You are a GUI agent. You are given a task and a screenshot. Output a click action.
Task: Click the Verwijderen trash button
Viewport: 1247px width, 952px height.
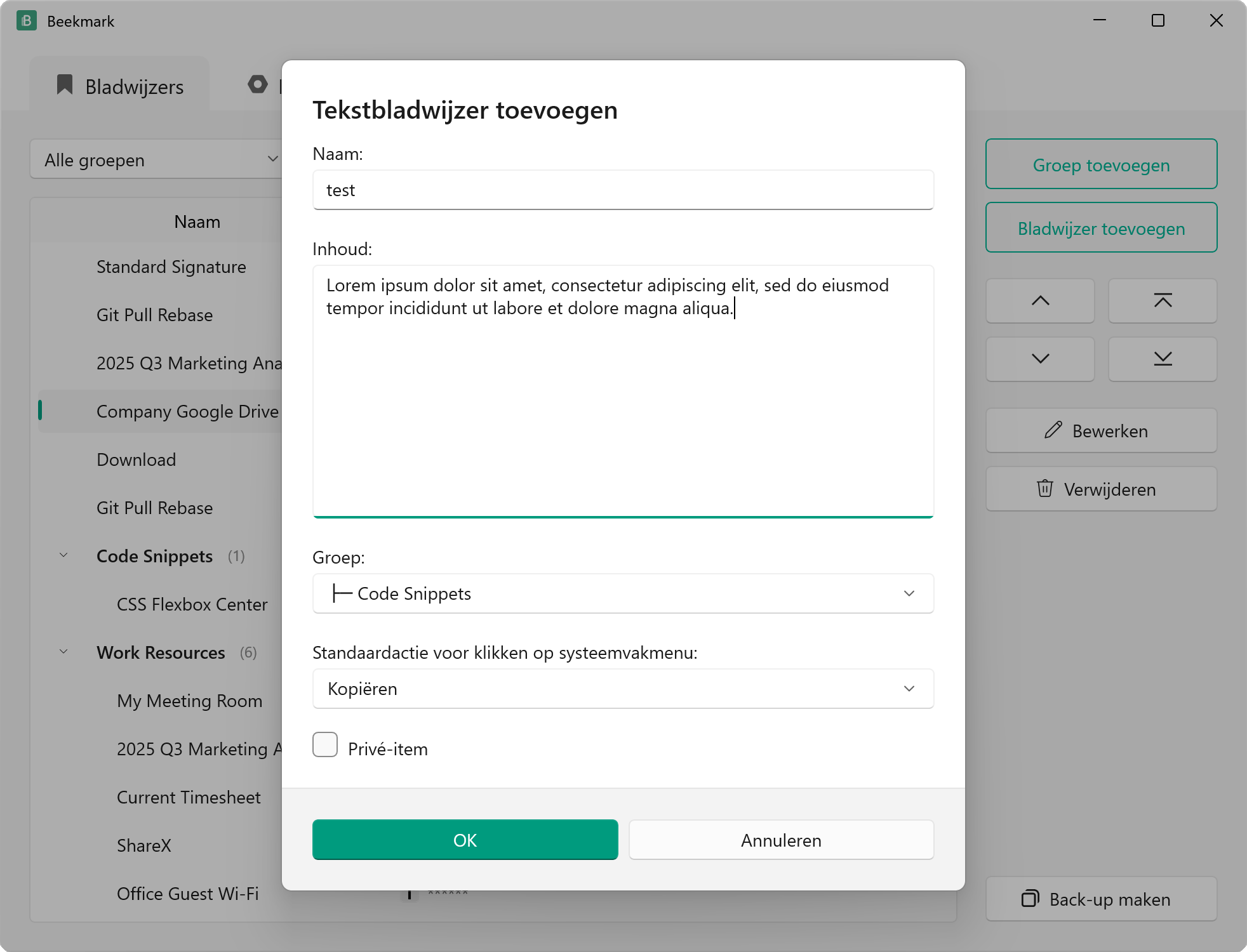(1101, 489)
